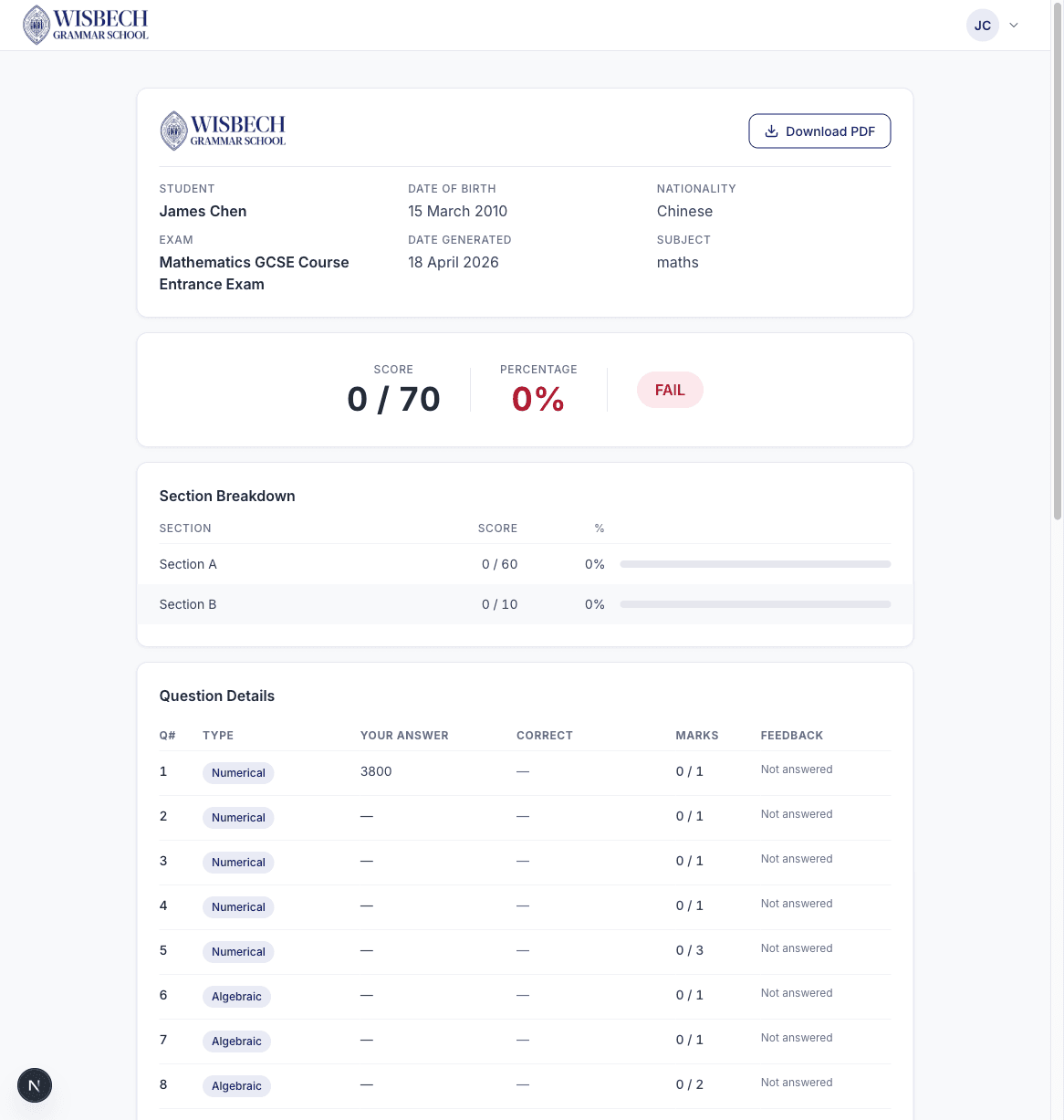Click the FEEDBACK column header
The height and width of the screenshot is (1120, 1064).
point(791,736)
